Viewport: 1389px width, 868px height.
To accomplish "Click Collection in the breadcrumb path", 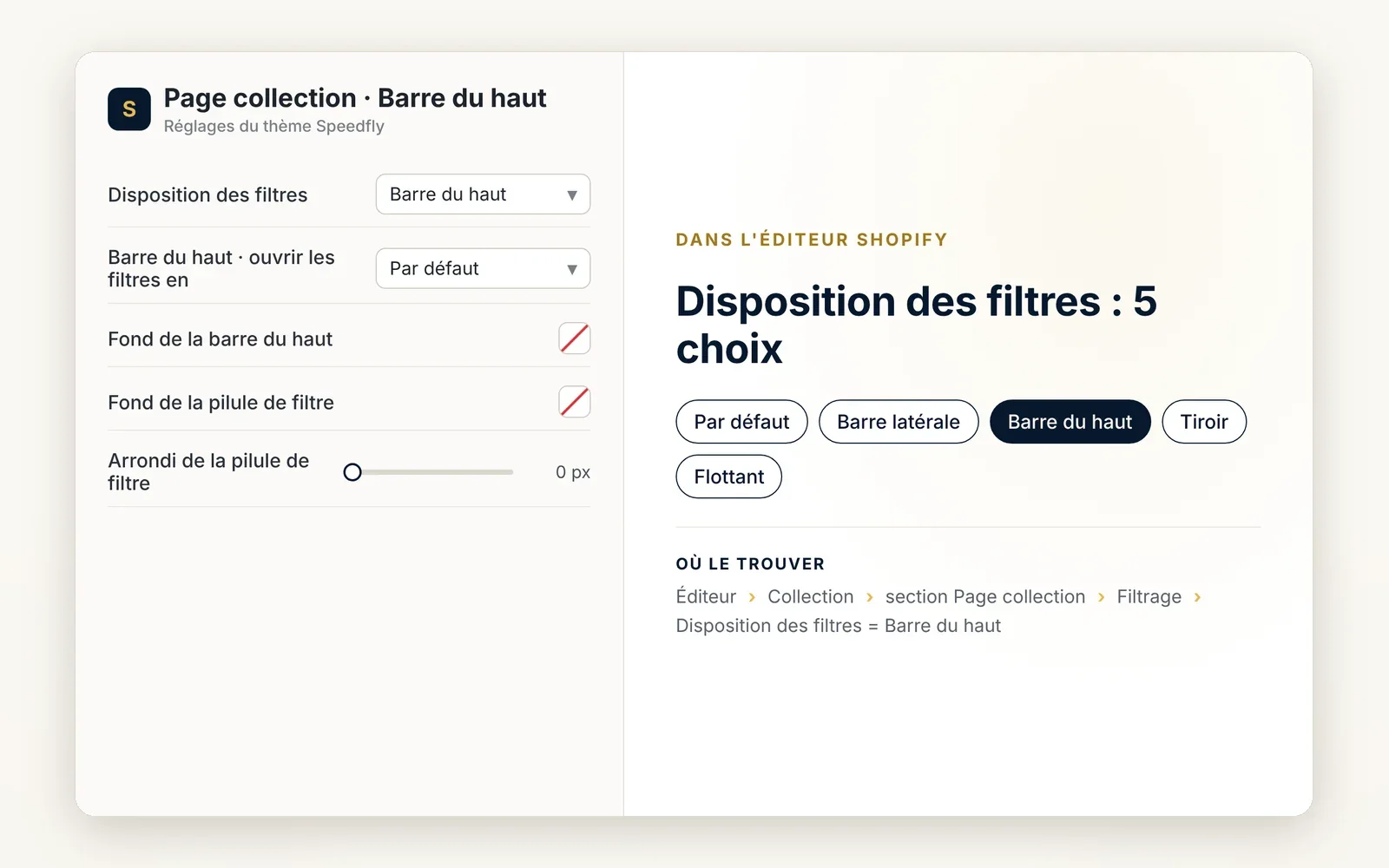I will click(811, 596).
